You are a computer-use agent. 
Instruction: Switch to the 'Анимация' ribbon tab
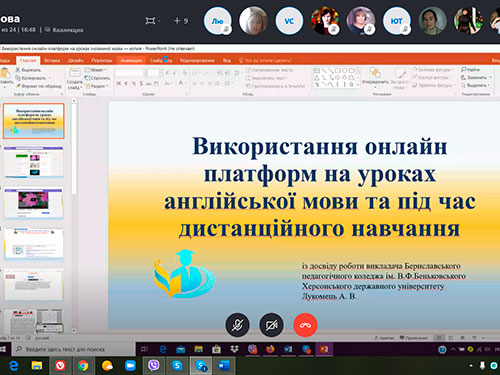[131, 60]
